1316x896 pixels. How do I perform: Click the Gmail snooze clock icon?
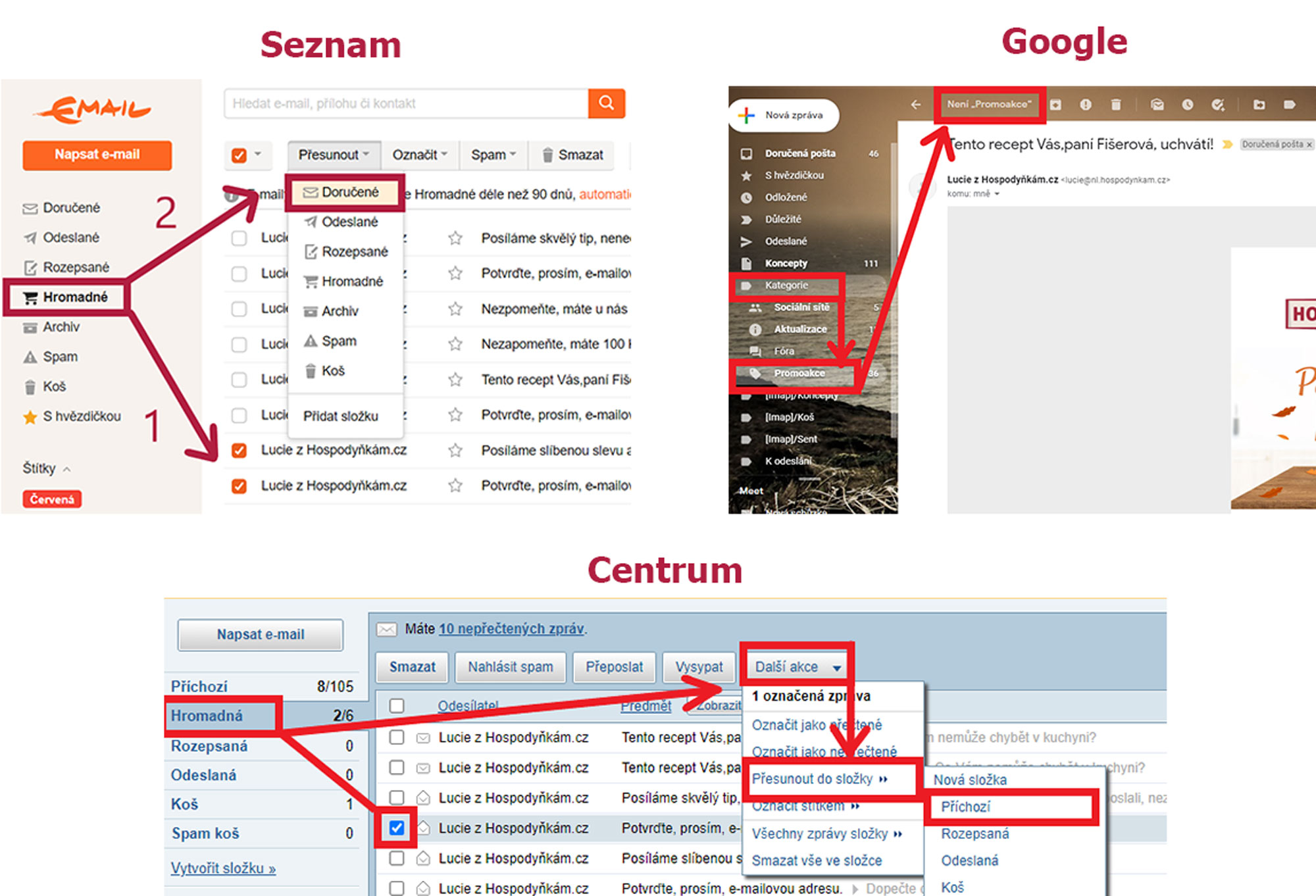tap(1187, 105)
